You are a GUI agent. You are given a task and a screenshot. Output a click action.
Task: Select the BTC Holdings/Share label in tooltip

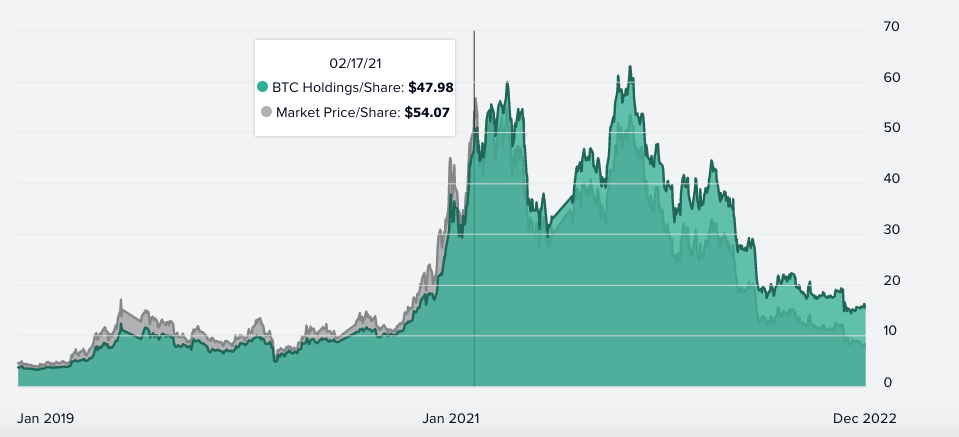[x=338, y=87]
